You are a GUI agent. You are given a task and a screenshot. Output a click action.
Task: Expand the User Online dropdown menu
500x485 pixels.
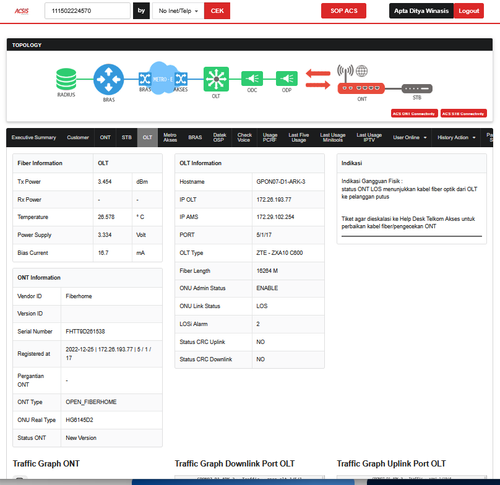click(x=410, y=137)
